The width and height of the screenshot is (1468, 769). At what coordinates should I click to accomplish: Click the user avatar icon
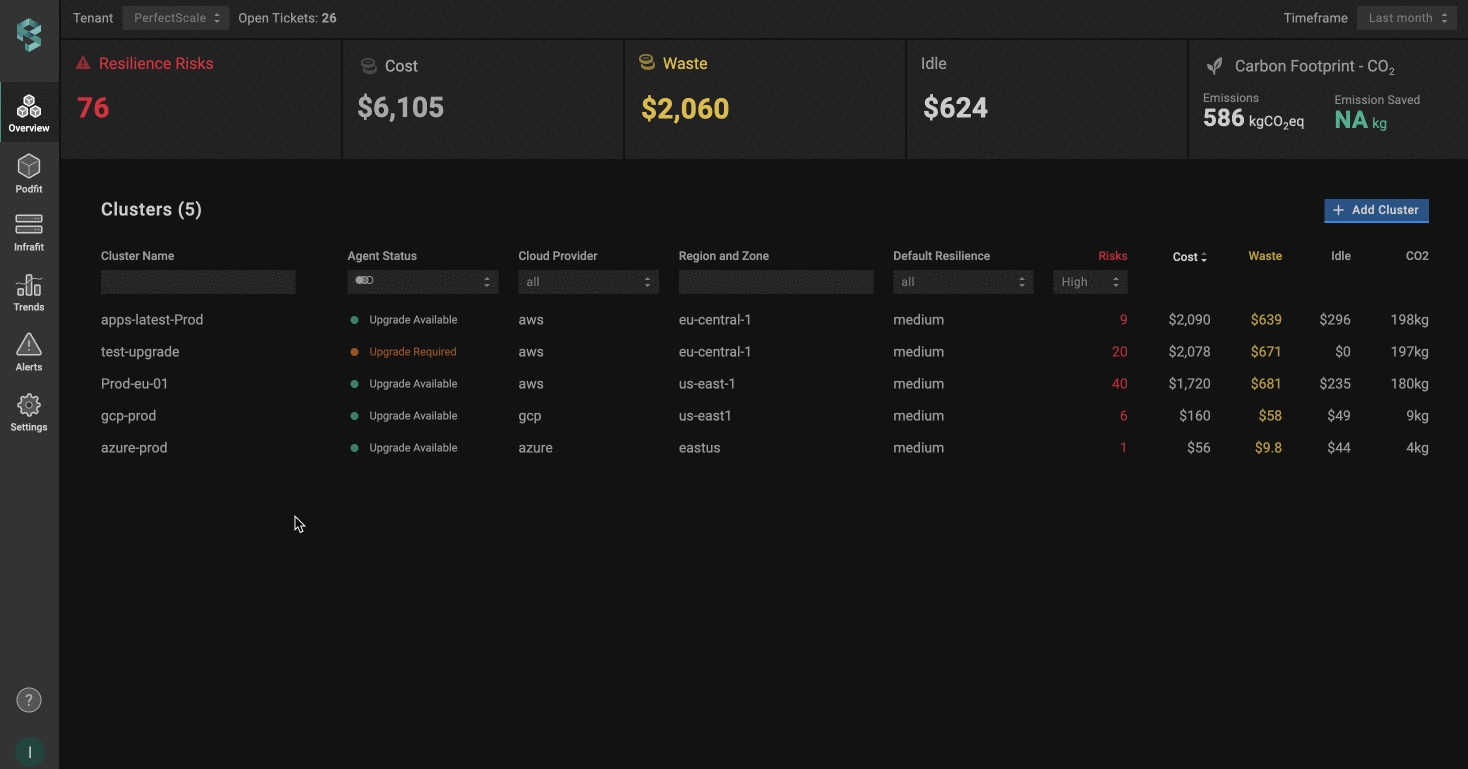[x=29, y=752]
